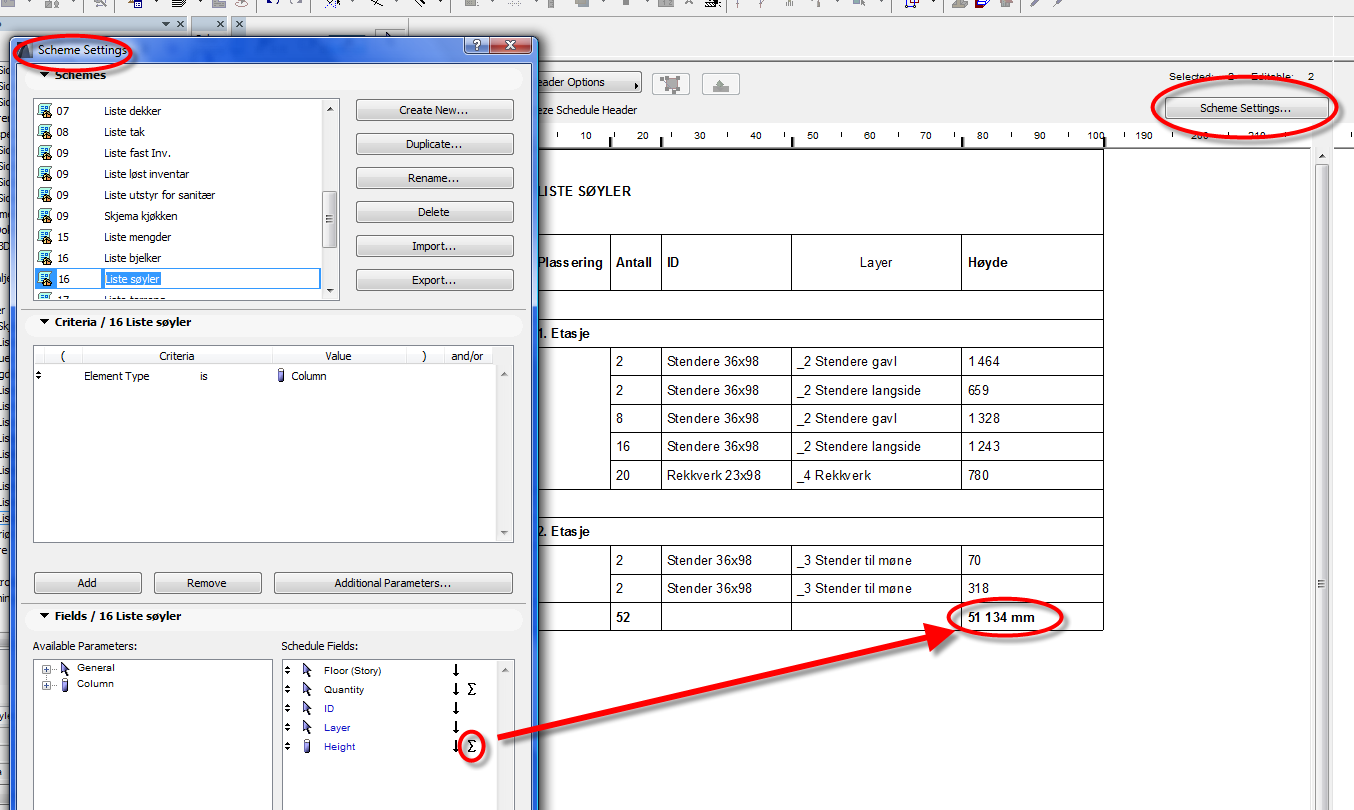This screenshot has width=1354, height=810.
Task: Click the Column icon in Criteria value
Action: click(282, 376)
